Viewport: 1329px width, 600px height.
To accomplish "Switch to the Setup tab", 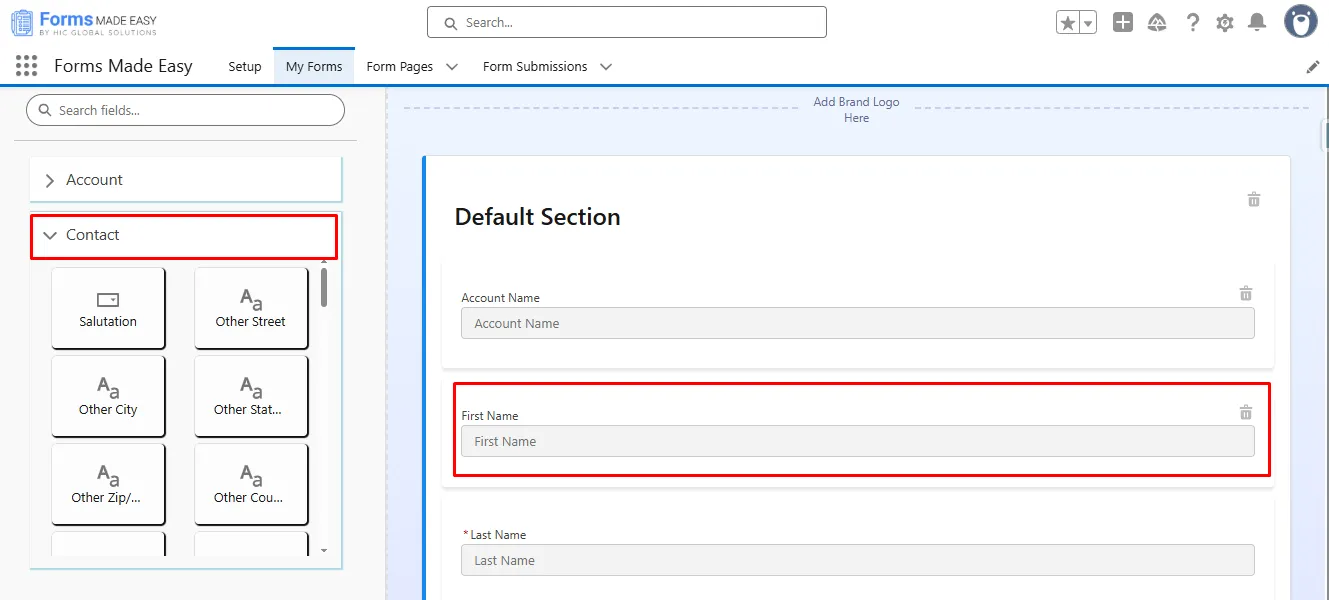I will (245, 67).
